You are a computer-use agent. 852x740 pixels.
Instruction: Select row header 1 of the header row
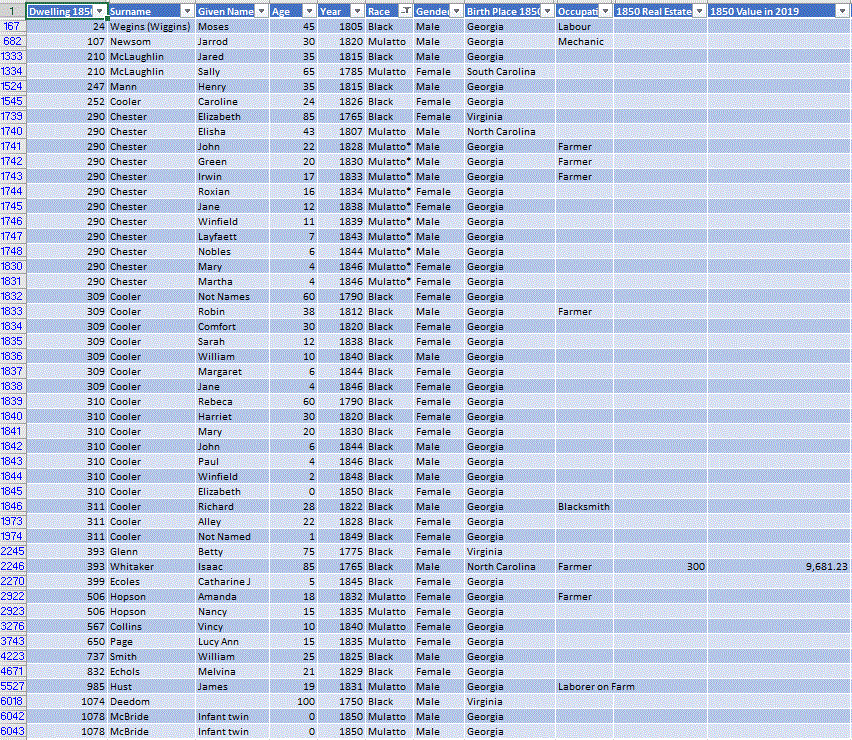[x=12, y=11]
